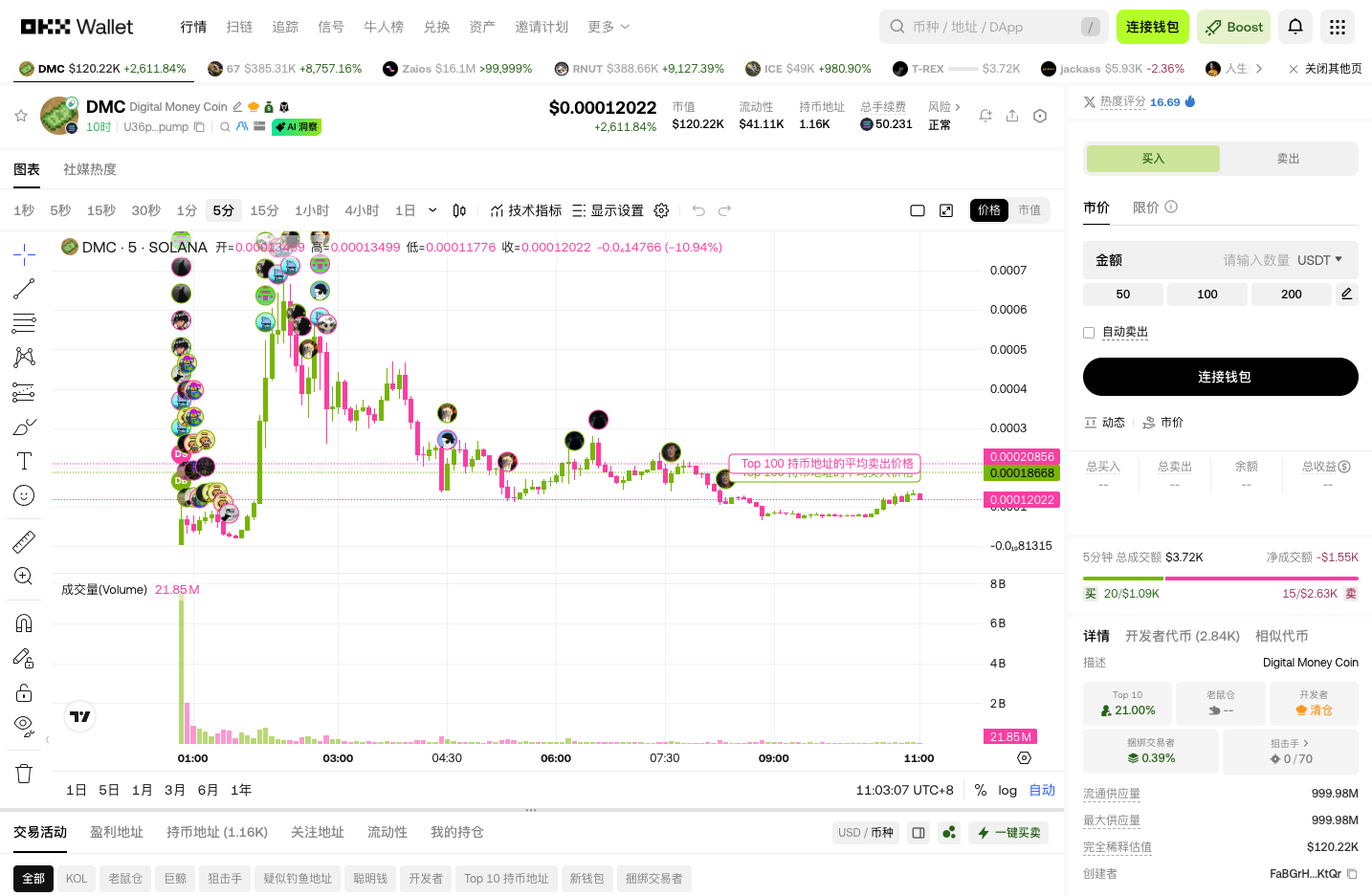Open the 持币地址 (1.16K) tab
The width and height of the screenshot is (1372, 896).
tap(217, 832)
